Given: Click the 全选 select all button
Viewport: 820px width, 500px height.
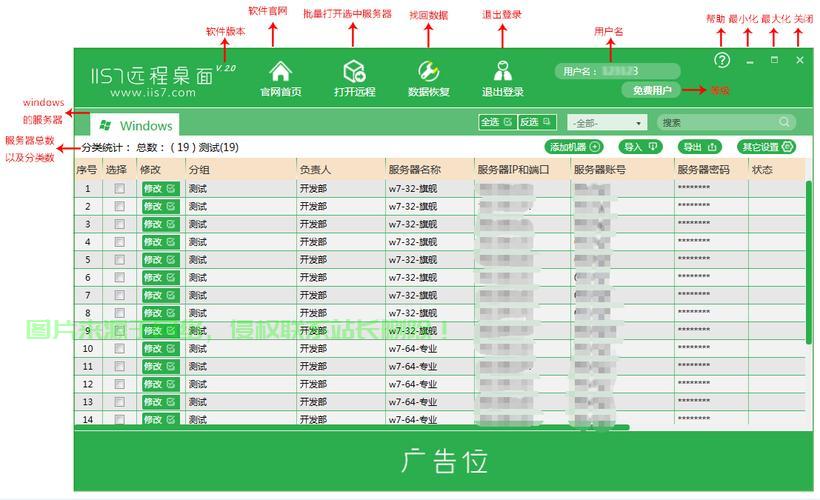Looking at the screenshot, I should click(x=496, y=122).
